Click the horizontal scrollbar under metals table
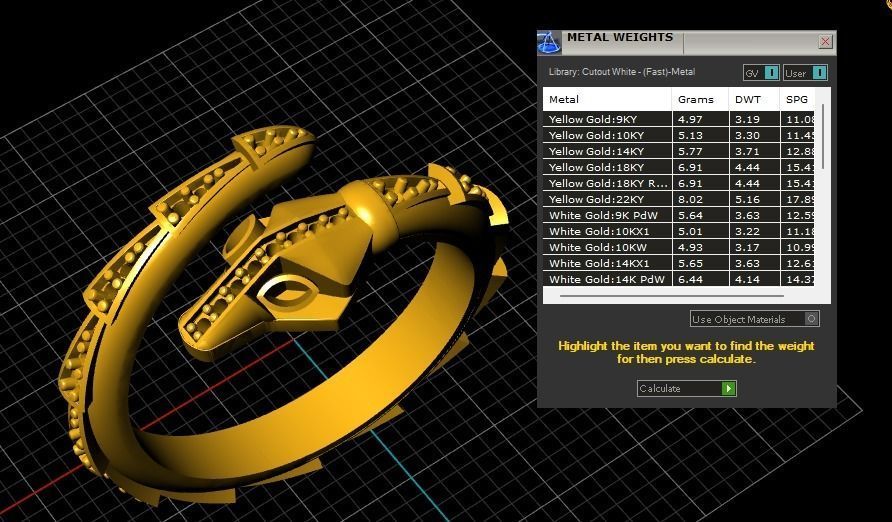892x522 pixels. pos(672,296)
